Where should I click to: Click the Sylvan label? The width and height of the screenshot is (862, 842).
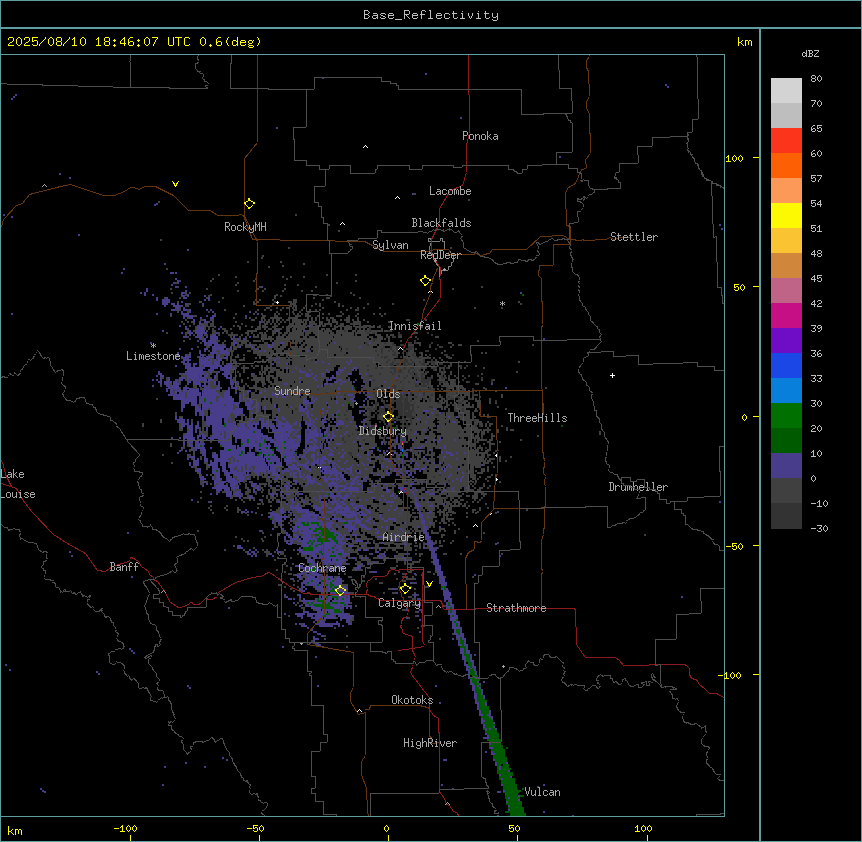click(390, 245)
